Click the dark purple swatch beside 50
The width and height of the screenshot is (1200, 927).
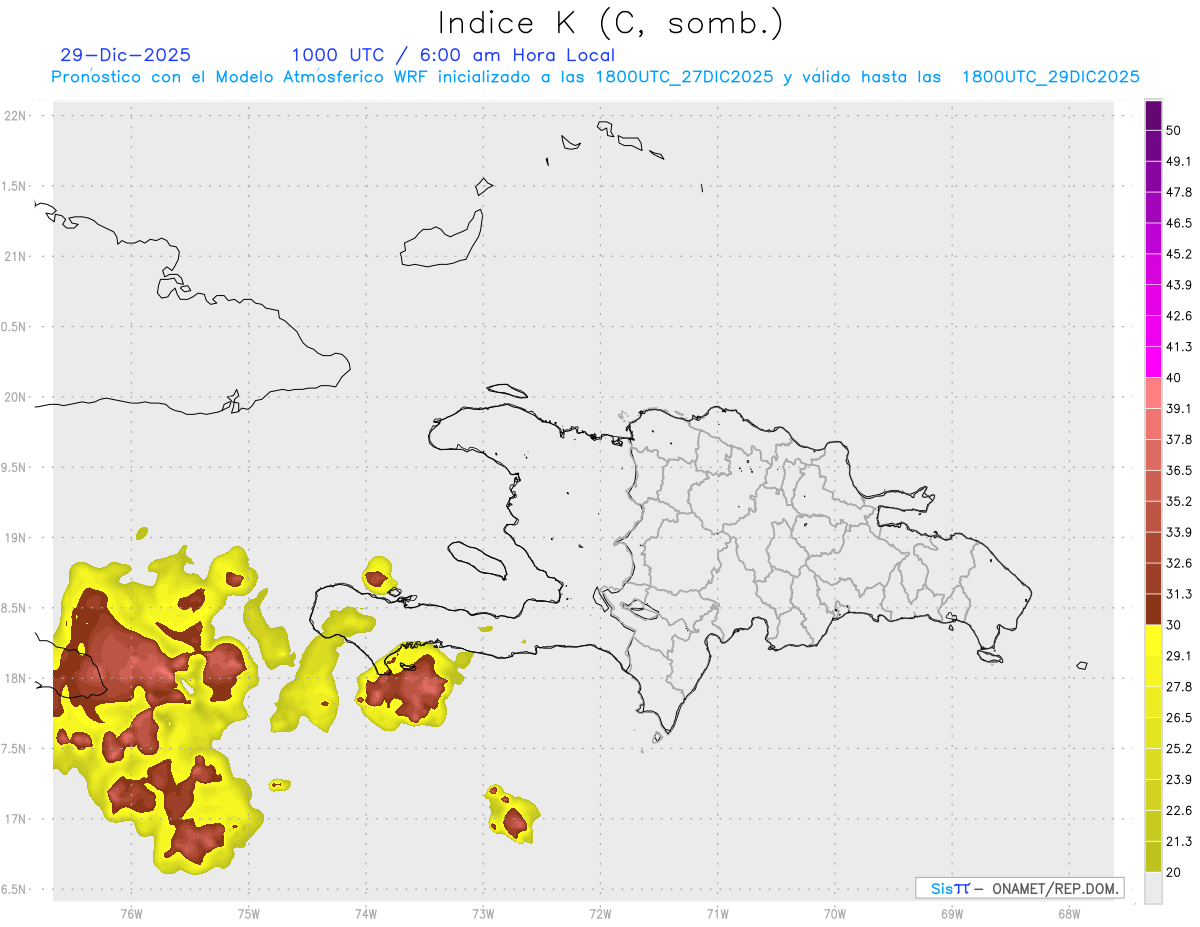pyautogui.click(x=1153, y=116)
